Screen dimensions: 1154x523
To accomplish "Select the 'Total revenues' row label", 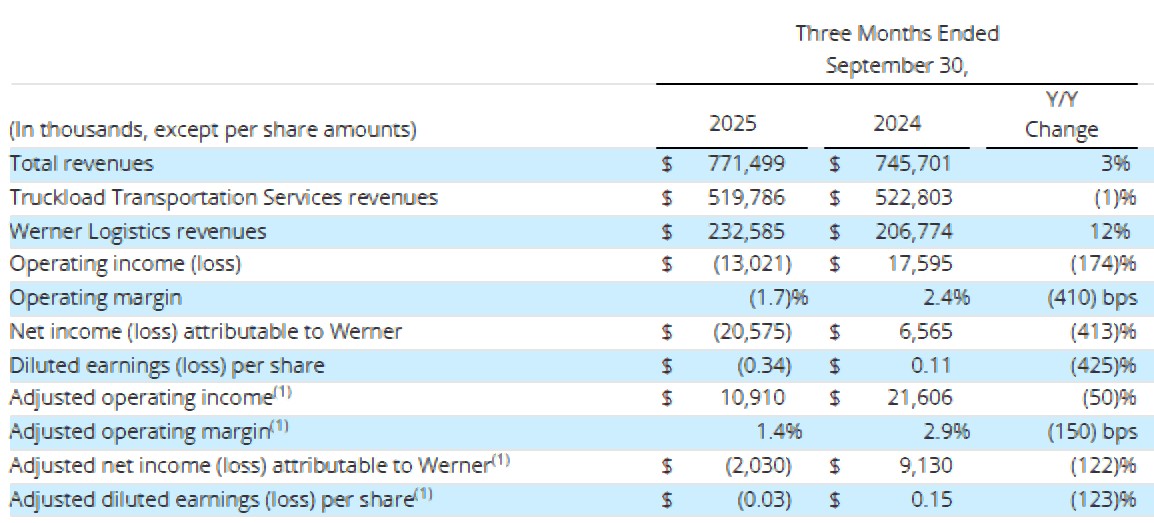I will (81, 163).
